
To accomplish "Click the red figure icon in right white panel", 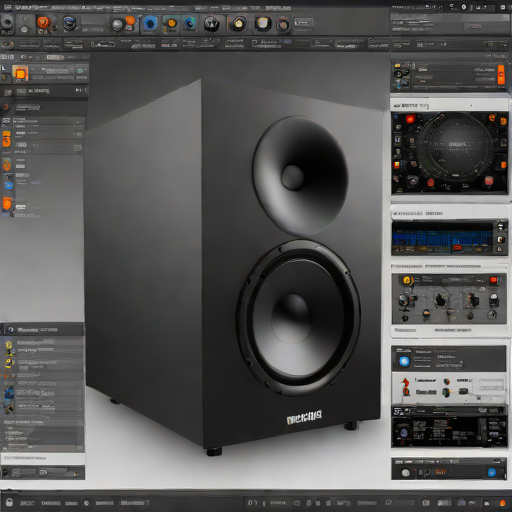I will [x=406, y=387].
